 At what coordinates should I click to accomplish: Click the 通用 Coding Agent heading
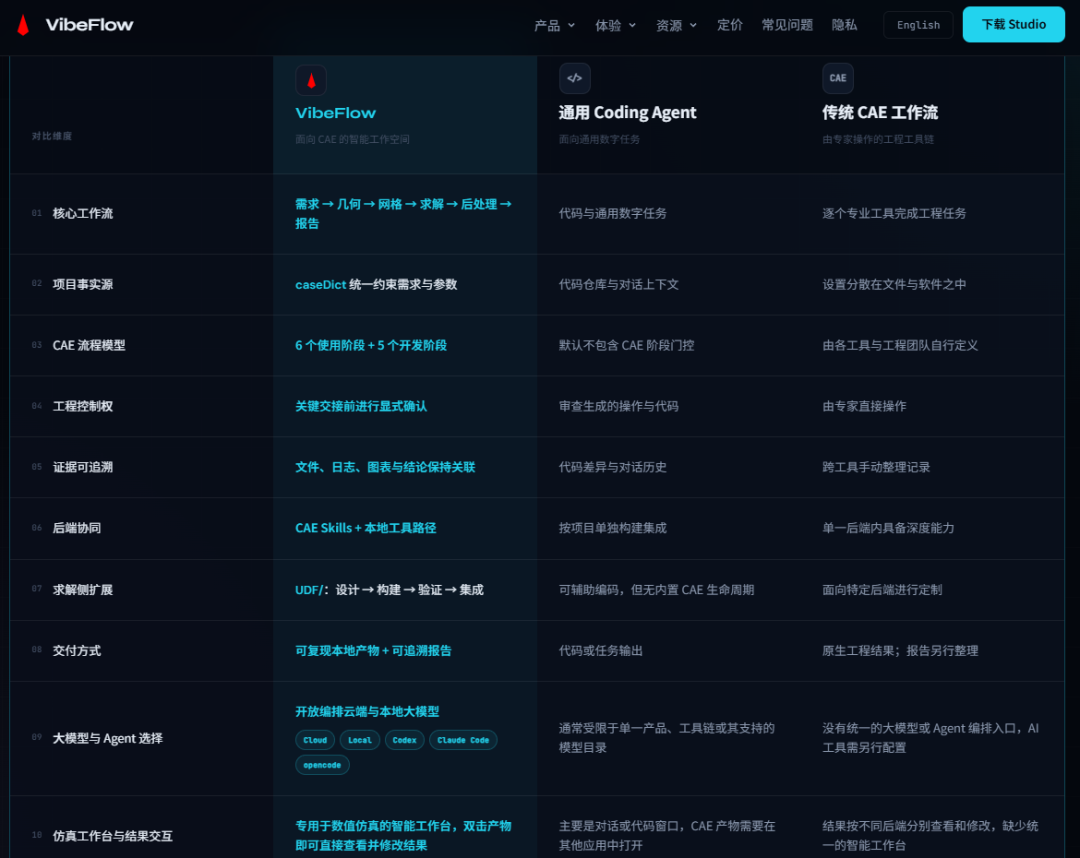pos(627,112)
